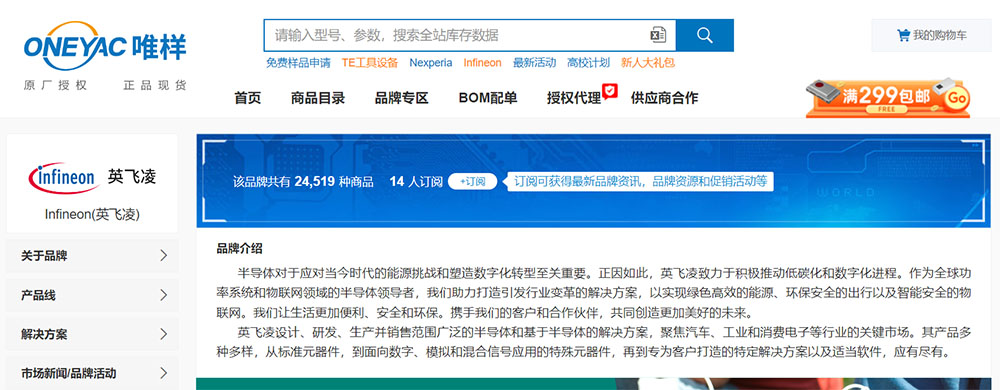Open the 免费样品申请 link

298,62
